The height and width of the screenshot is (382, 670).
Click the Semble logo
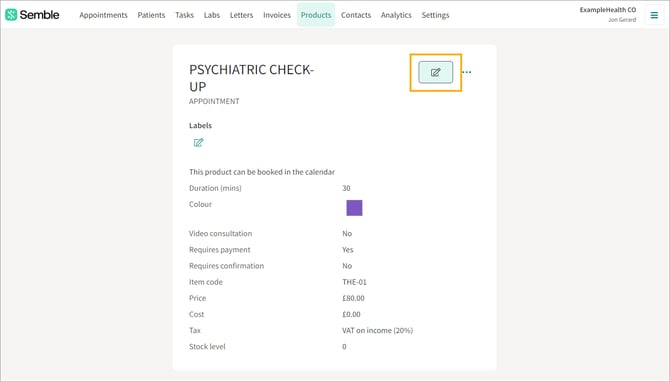(x=32, y=15)
